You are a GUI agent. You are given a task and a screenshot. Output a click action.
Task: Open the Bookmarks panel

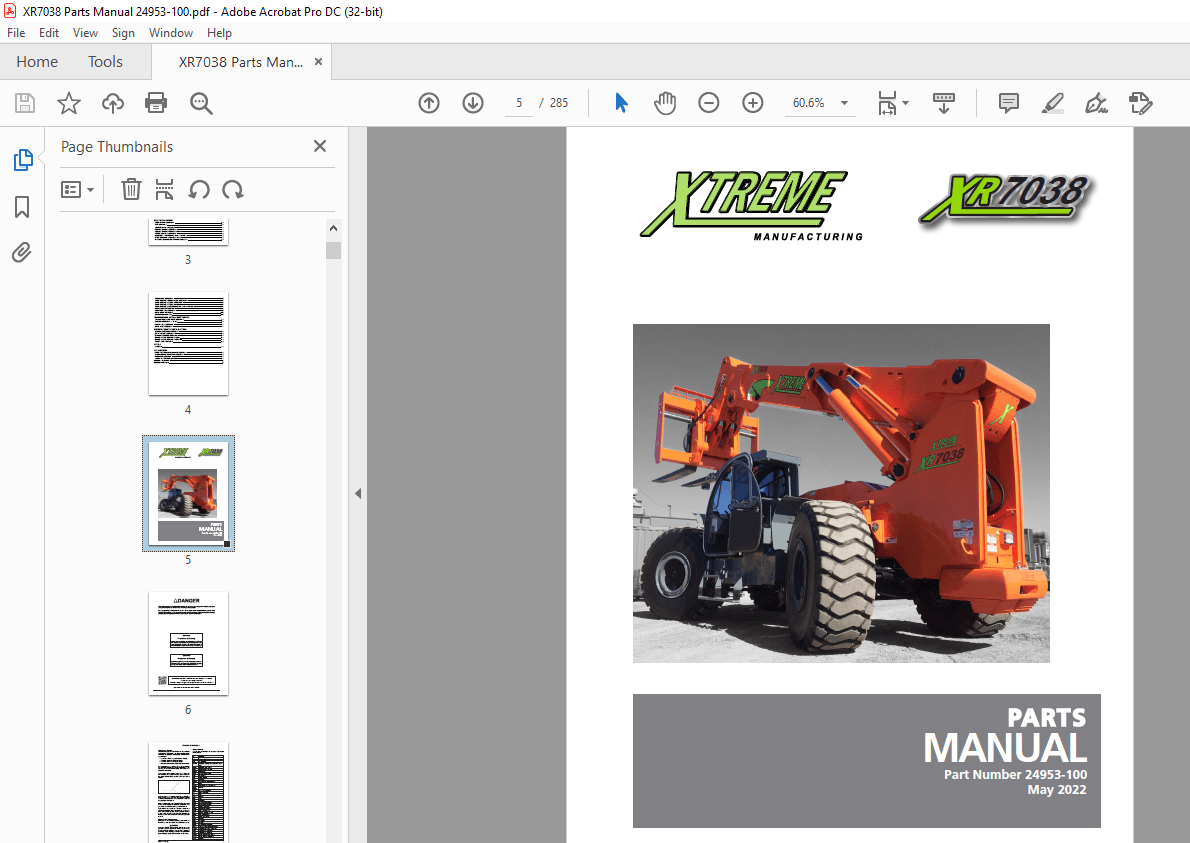[22, 207]
